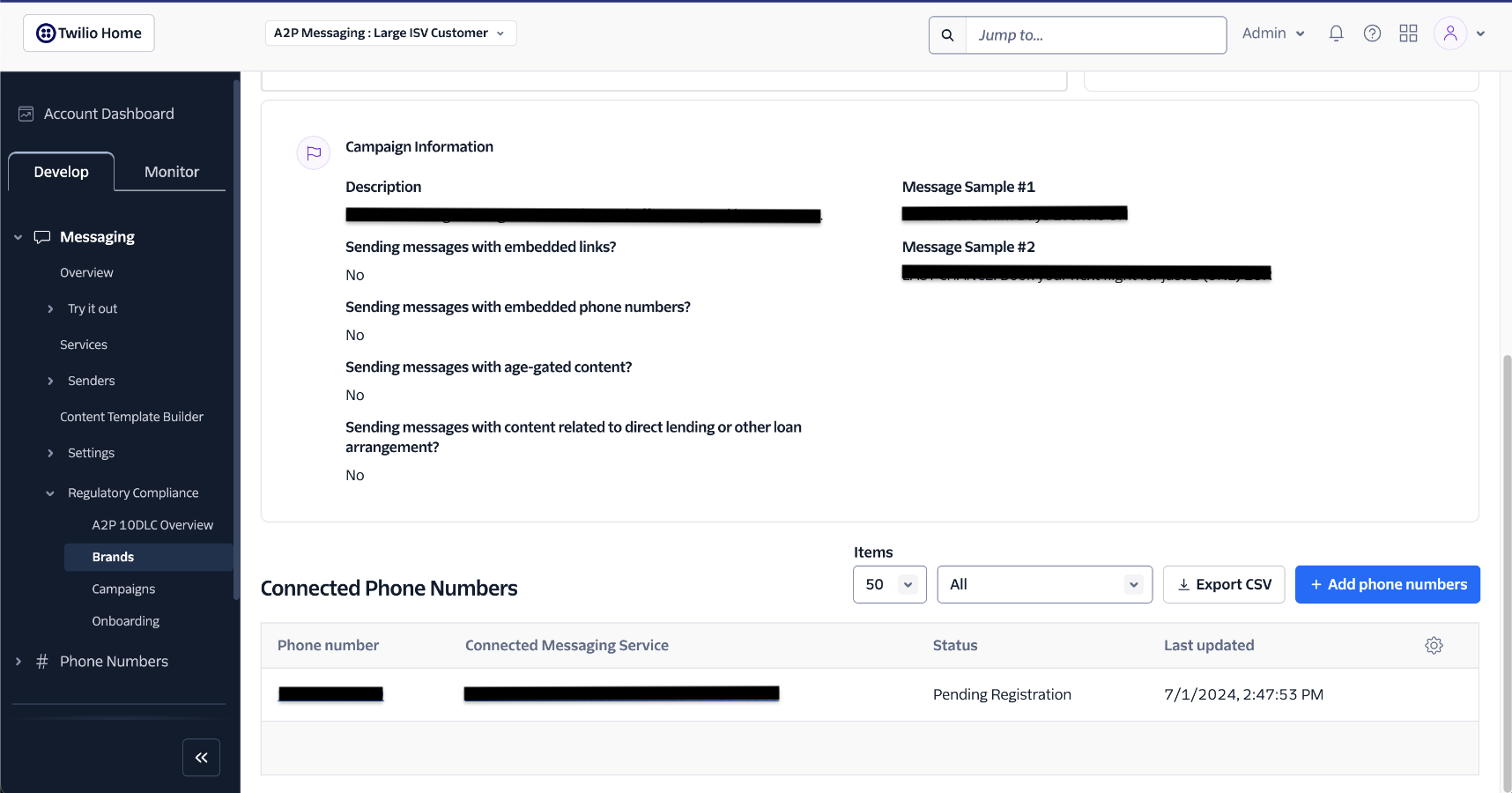Open the user profile avatar icon
The image size is (1512, 793).
tap(1449, 33)
